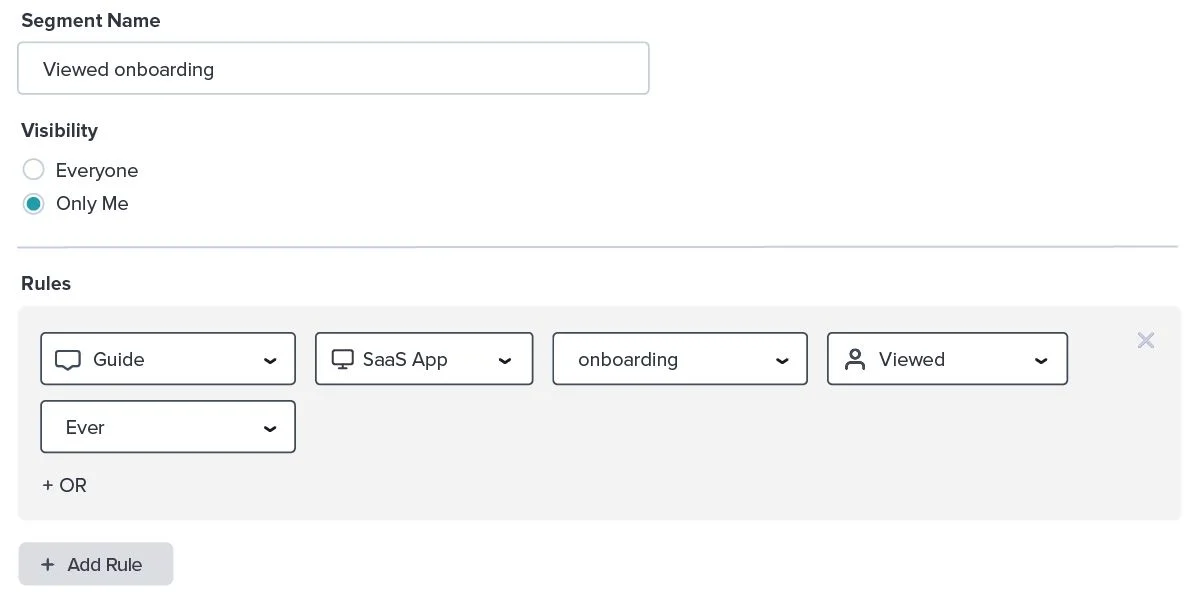Click the Everyone option label
The height and width of the screenshot is (604, 1201).
click(x=97, y=171)
